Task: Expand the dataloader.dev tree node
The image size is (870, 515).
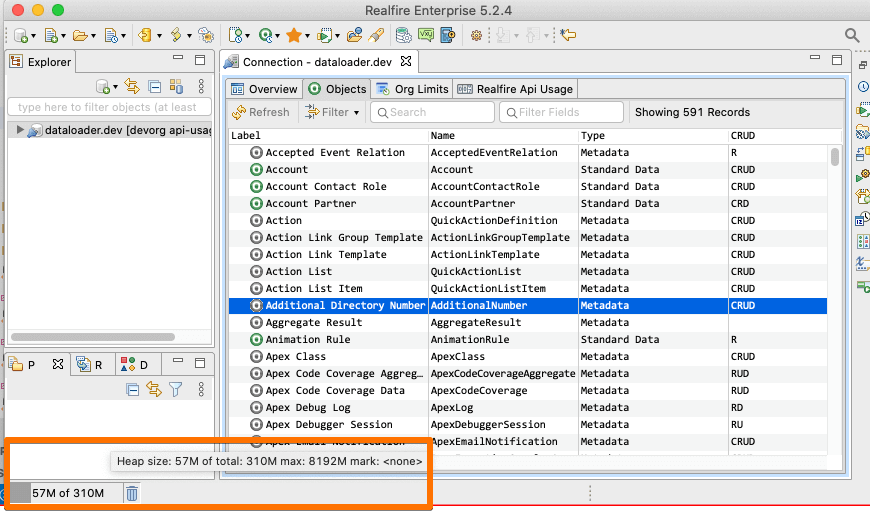Action: pos(20,130)
